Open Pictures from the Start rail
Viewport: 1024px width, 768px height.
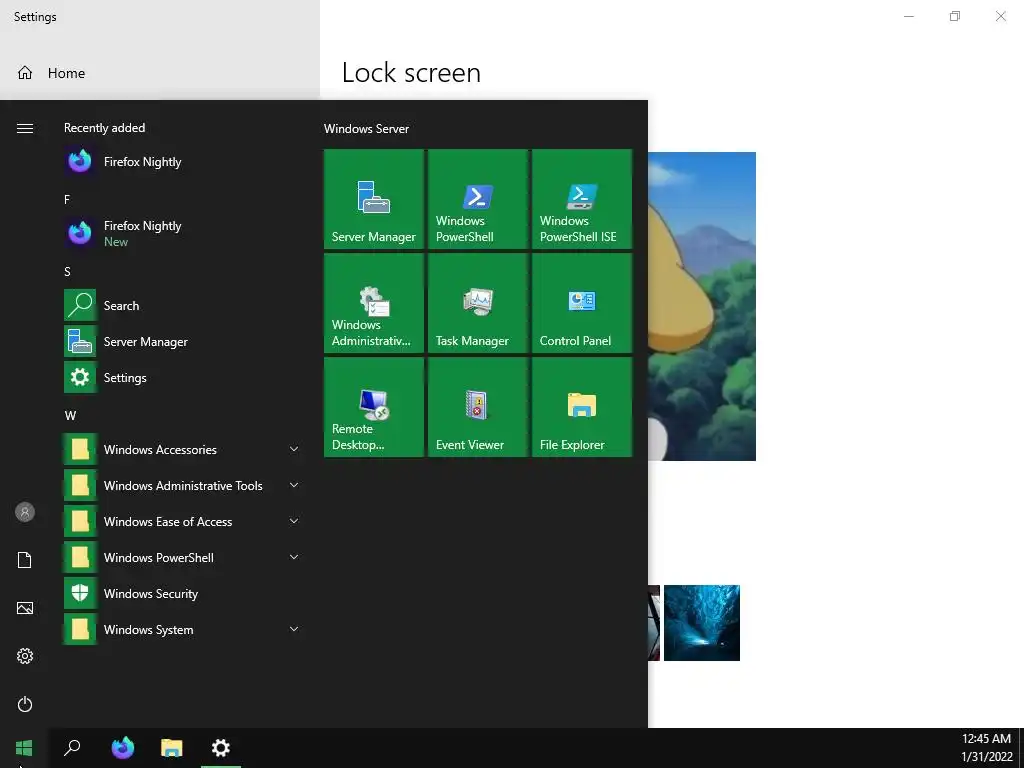tap(25, 608)
